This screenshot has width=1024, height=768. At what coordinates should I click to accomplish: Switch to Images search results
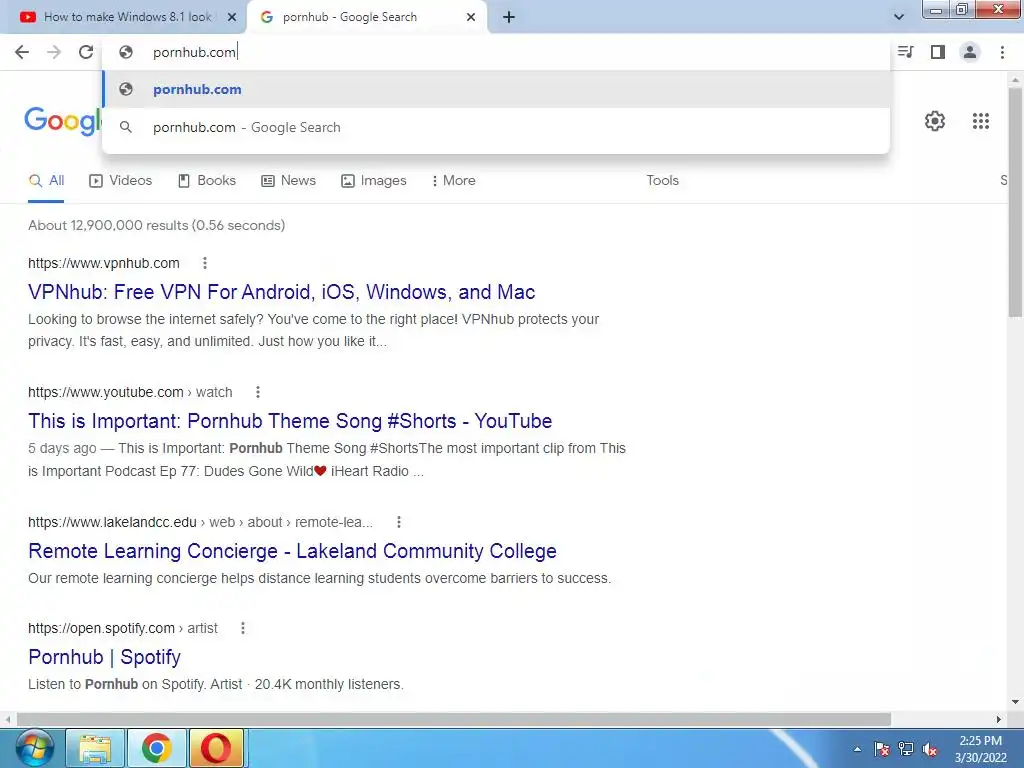tap(374, 181)
